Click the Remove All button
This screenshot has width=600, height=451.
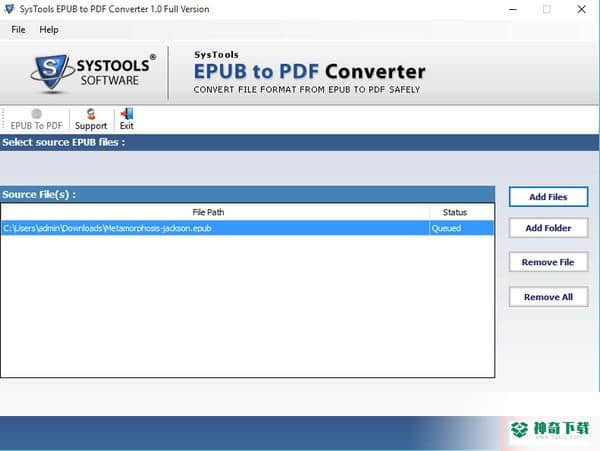coord(548,297)
